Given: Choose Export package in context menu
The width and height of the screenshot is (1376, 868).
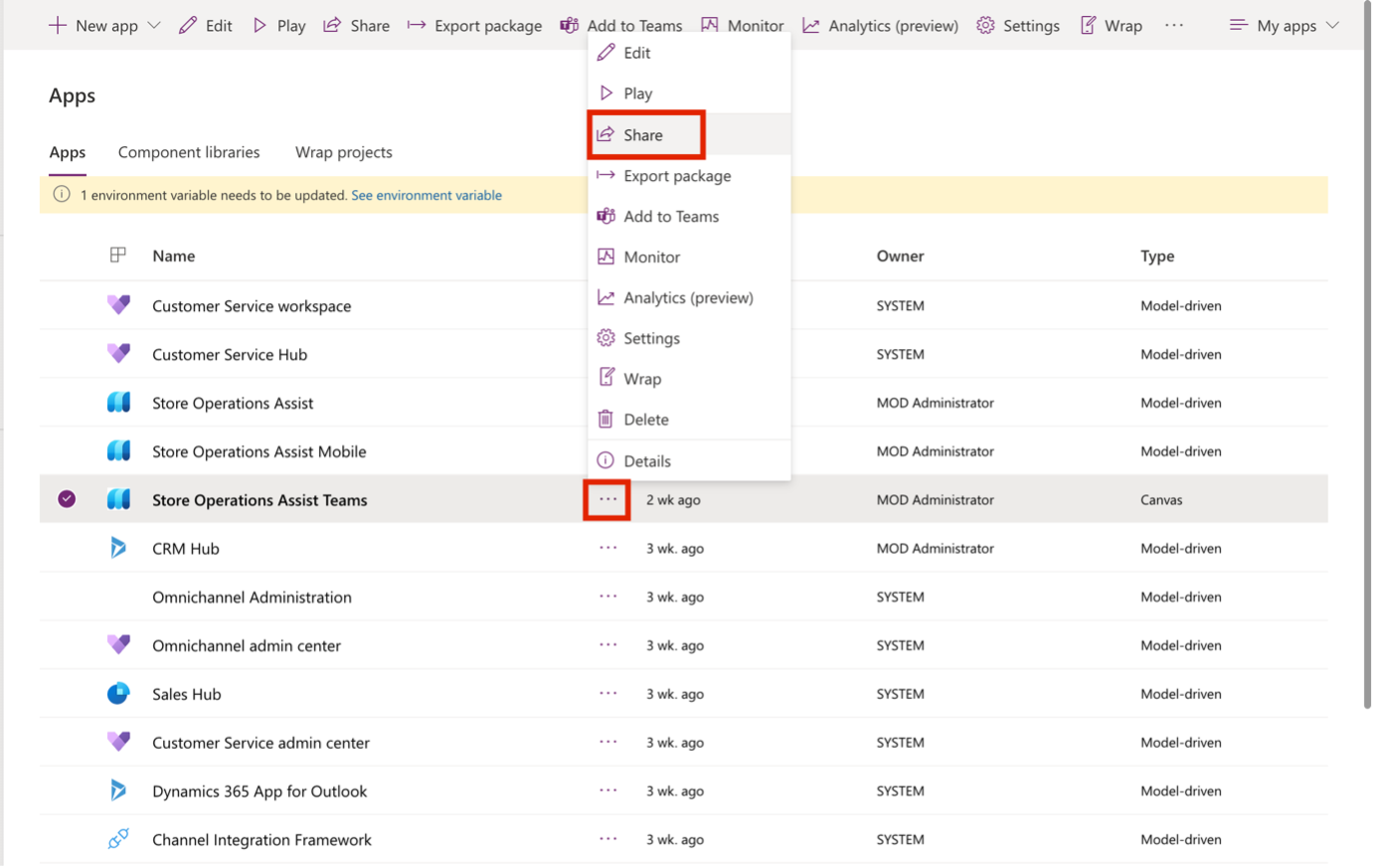Looking at the screenshot, I should 689,175.
